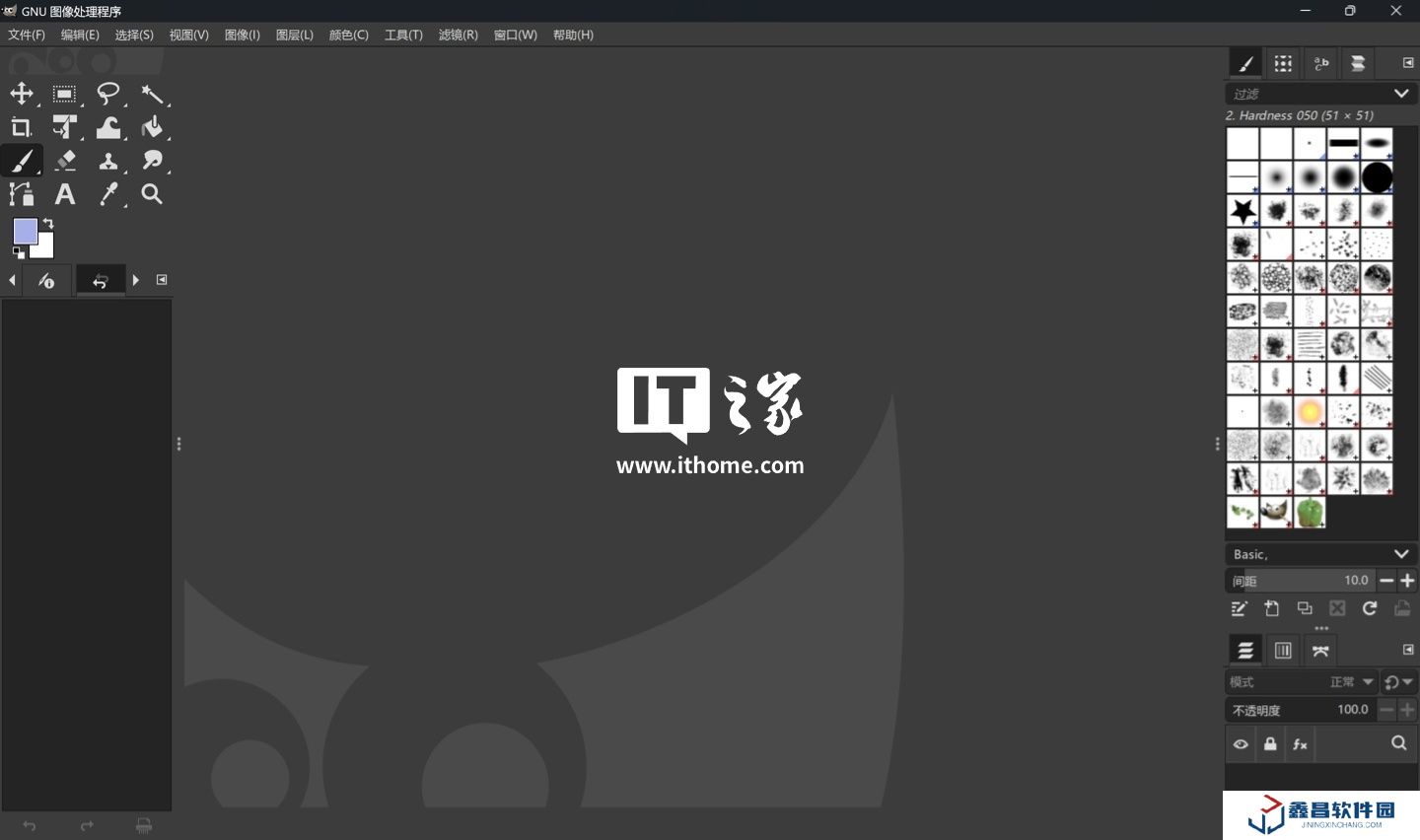Open the Basic brush tag dropdown
The height and width of the screenshot is (840, 1420).
(1401, 554)
